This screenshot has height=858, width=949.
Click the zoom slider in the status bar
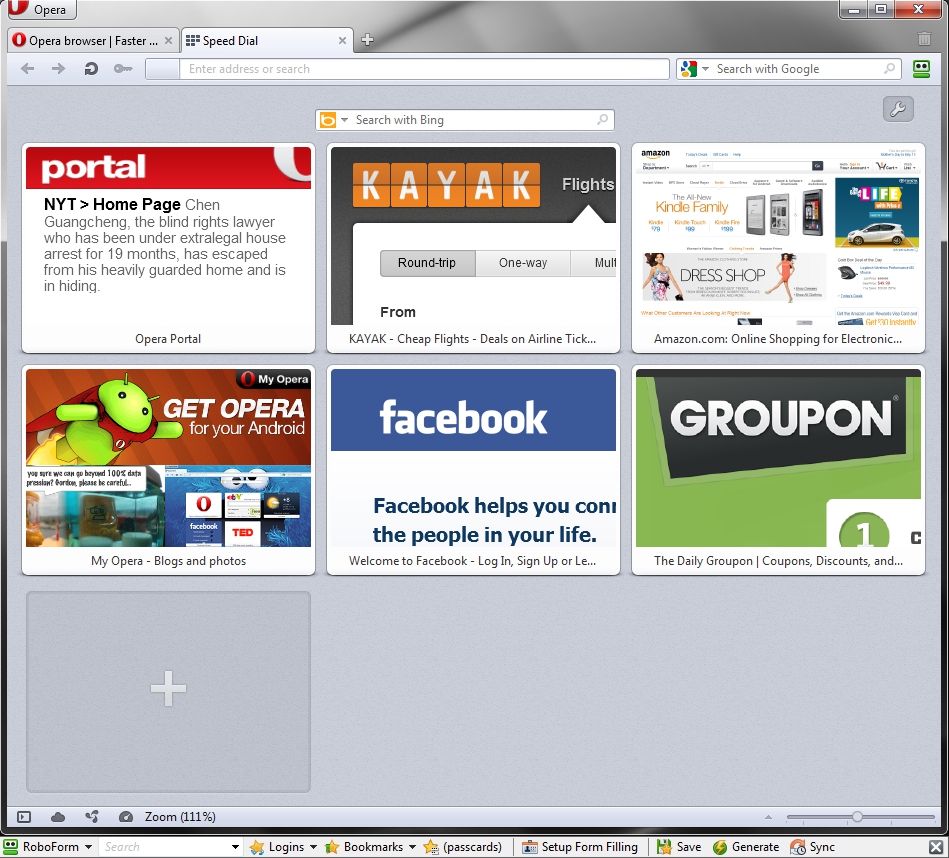pos(860,817)
